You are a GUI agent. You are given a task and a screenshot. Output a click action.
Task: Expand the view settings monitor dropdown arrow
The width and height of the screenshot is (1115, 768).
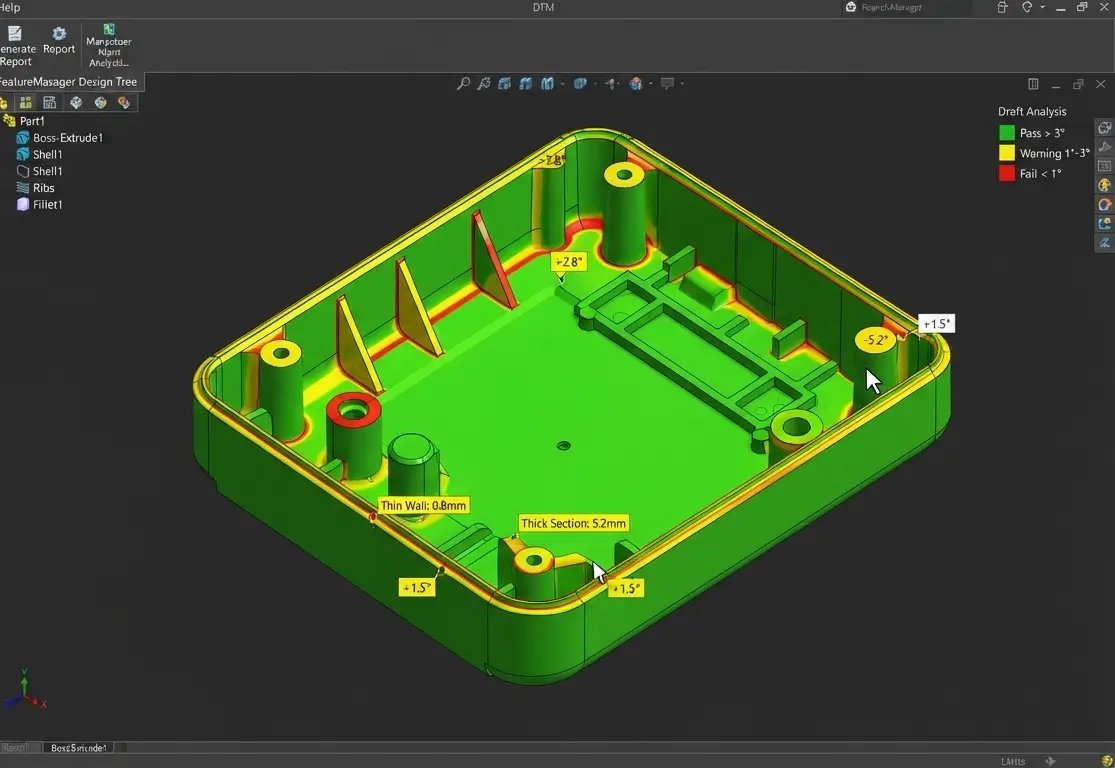(x=682, y=84)
